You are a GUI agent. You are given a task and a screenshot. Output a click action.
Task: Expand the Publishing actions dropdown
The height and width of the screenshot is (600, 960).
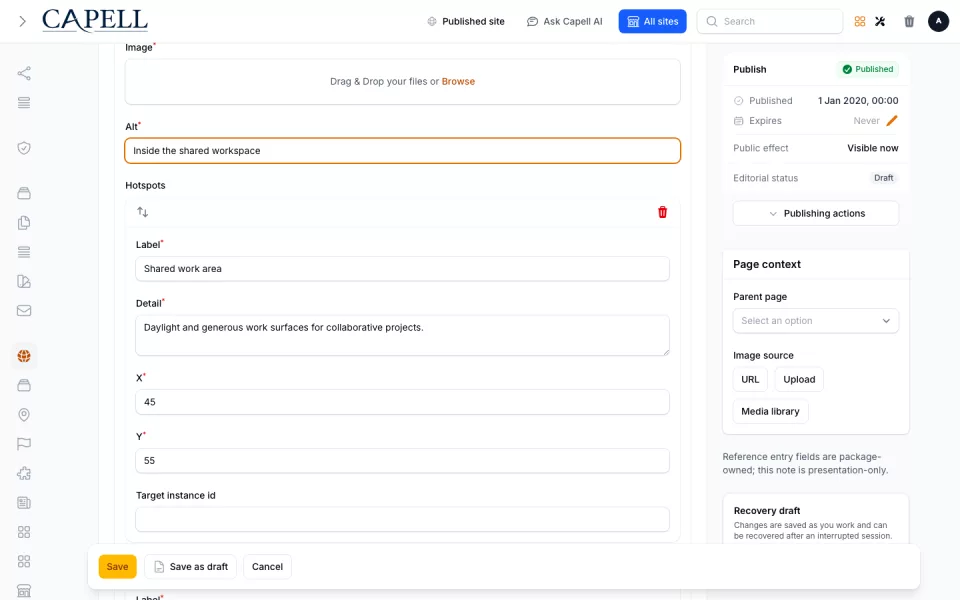coord(816,214)
